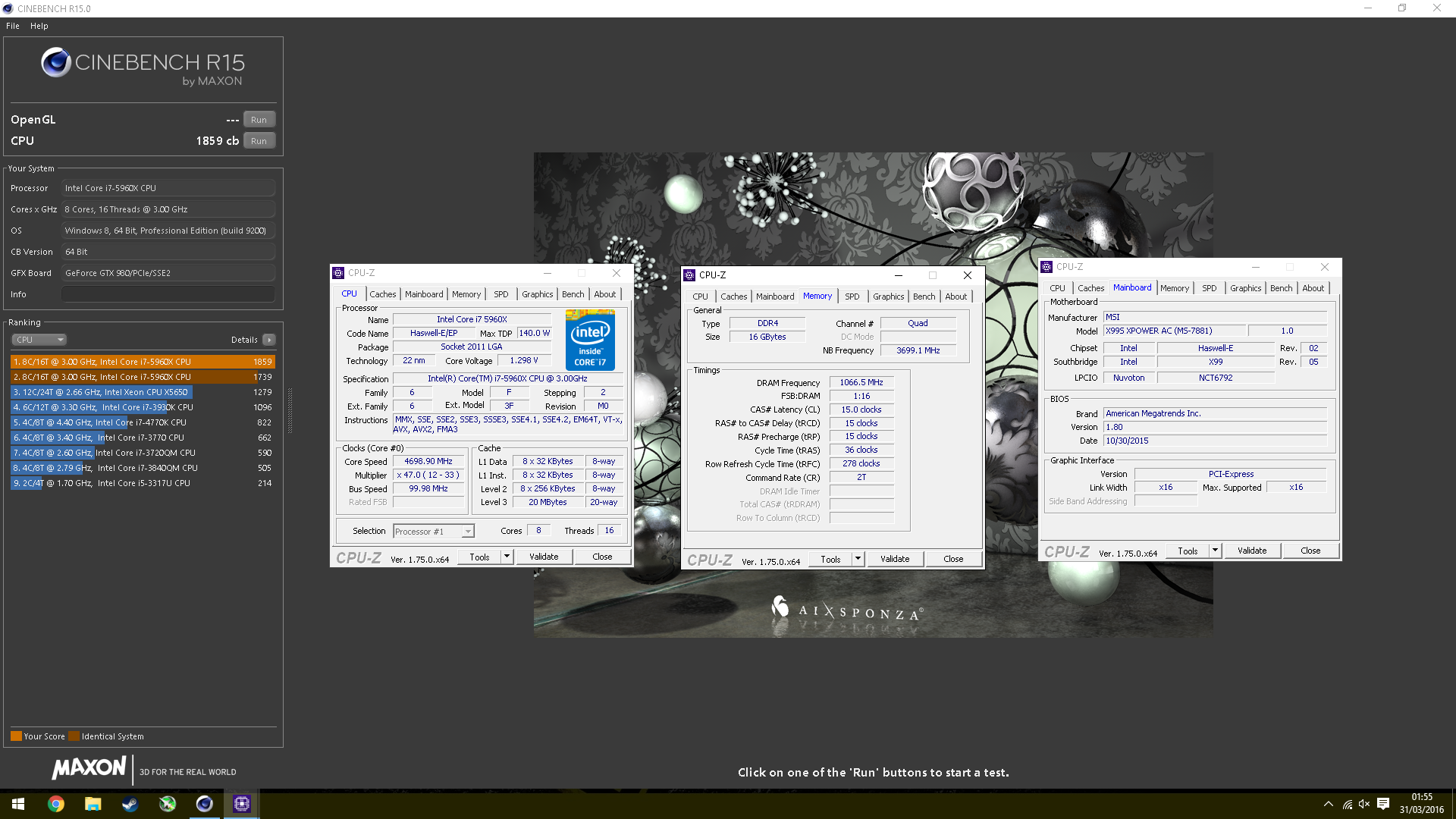Expand Tools arrow in the Mainboard window
This screenshot has width=1456, height=819.
1216,551
